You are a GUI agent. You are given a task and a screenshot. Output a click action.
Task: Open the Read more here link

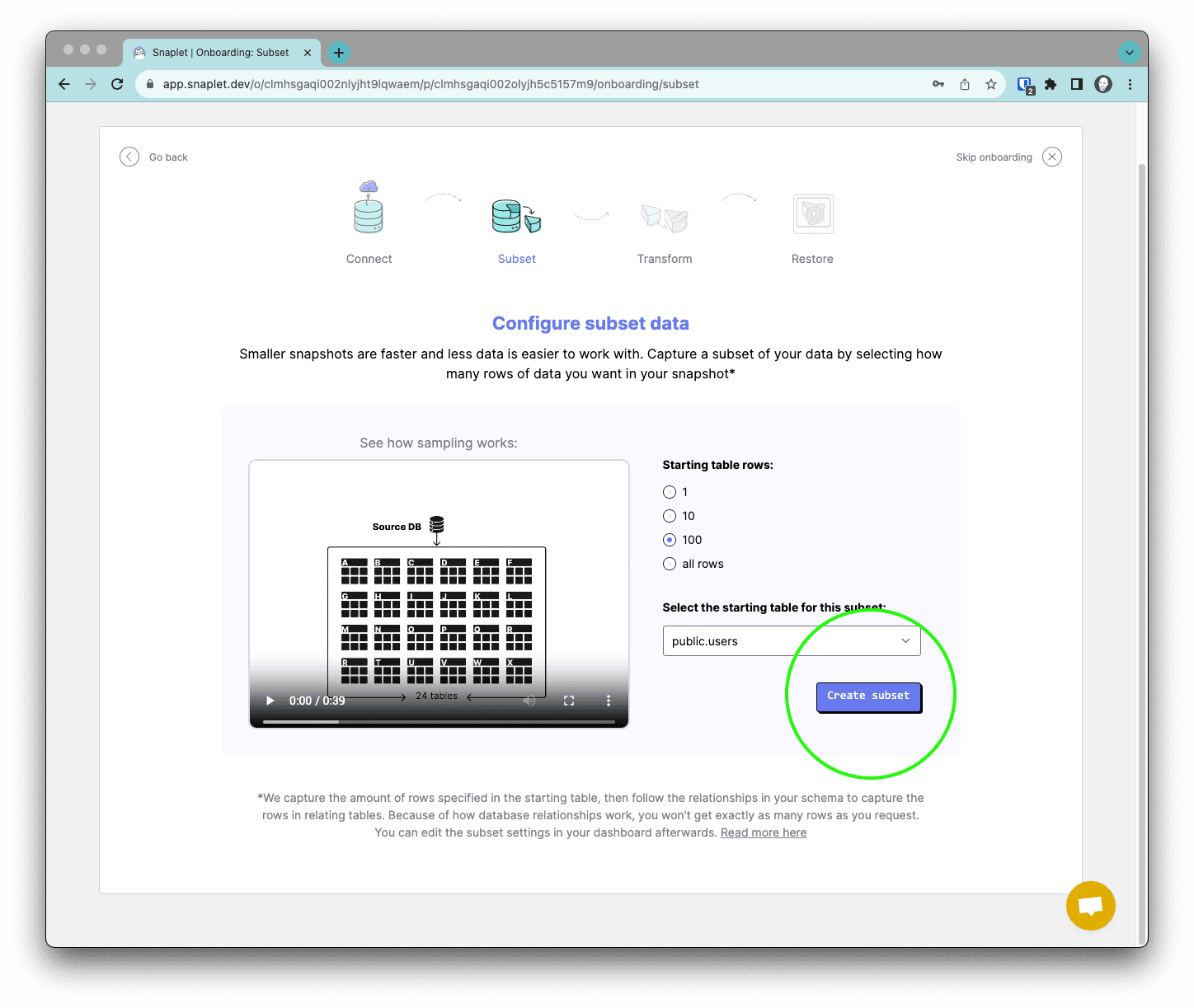pos(764,832)
